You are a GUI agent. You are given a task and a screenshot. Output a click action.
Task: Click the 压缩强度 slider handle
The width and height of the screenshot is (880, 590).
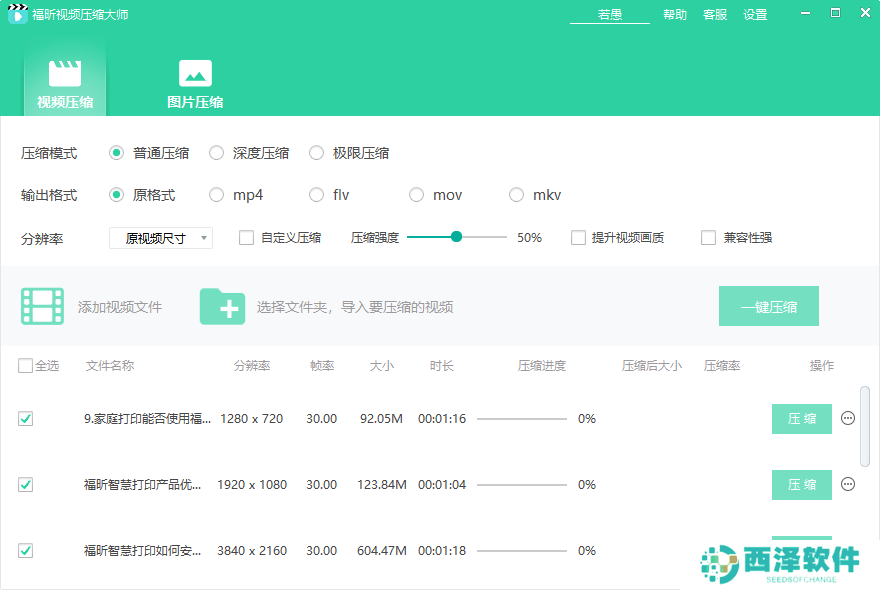coord(456,237)
